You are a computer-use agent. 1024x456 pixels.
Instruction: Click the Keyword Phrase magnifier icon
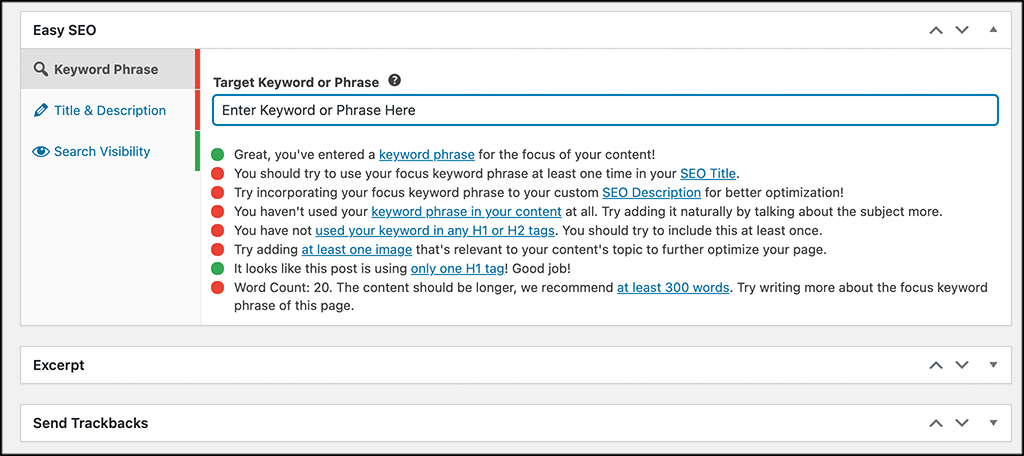(40, 69)
